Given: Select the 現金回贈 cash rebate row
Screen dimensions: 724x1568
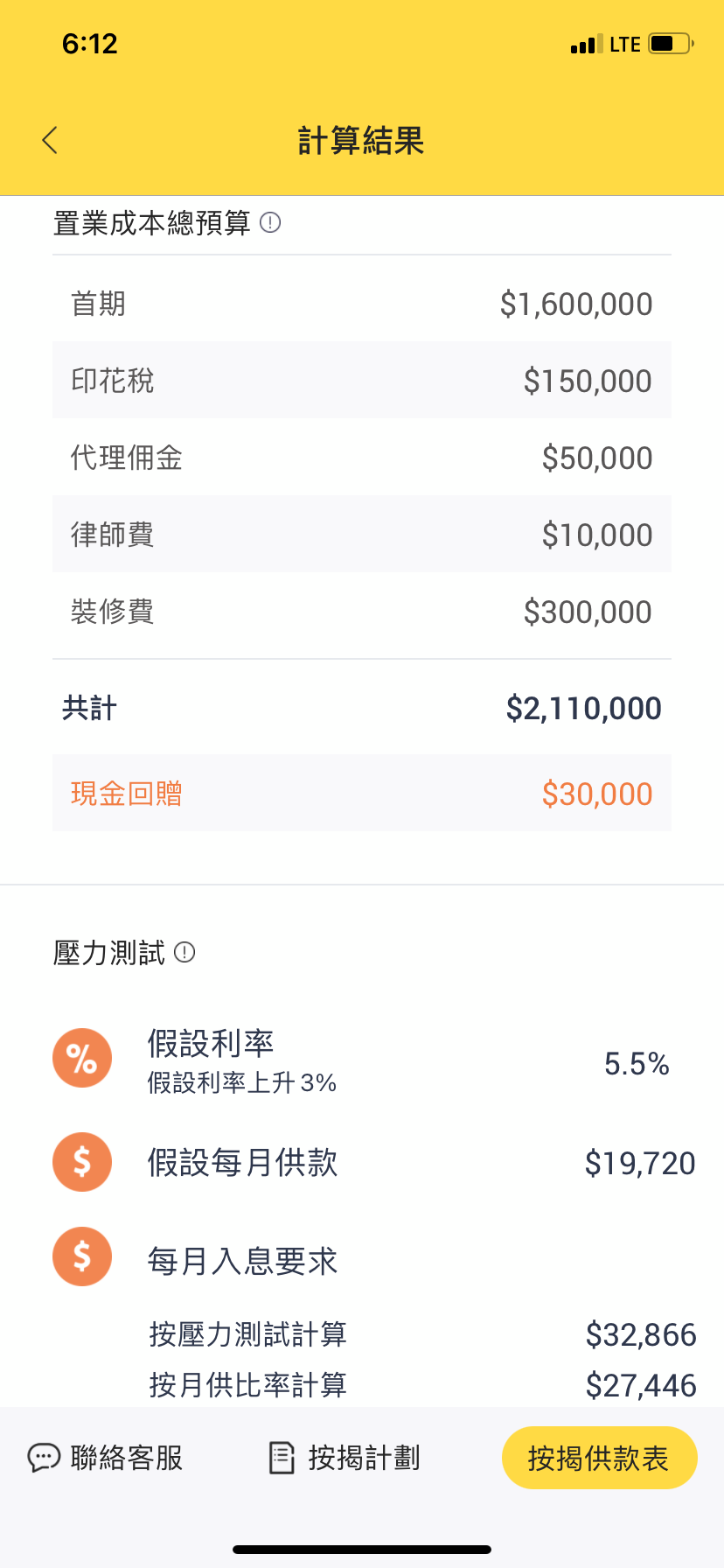Looking at the screenshot, I should pos(362,793).
